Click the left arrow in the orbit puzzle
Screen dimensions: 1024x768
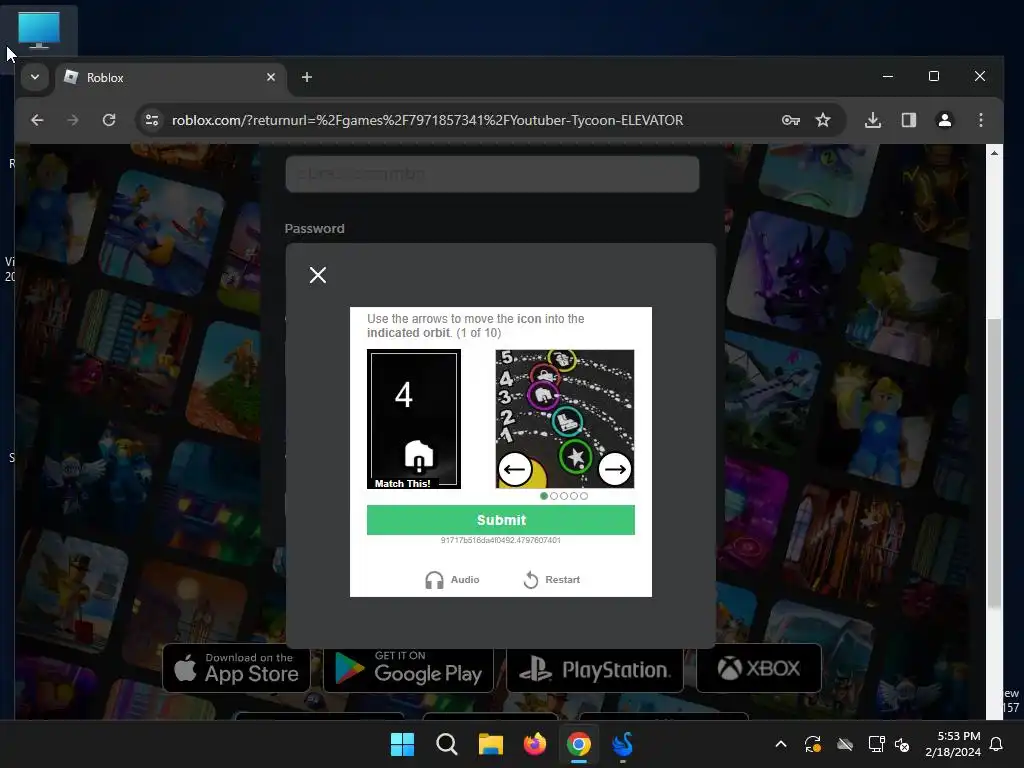tap(515, 469)
